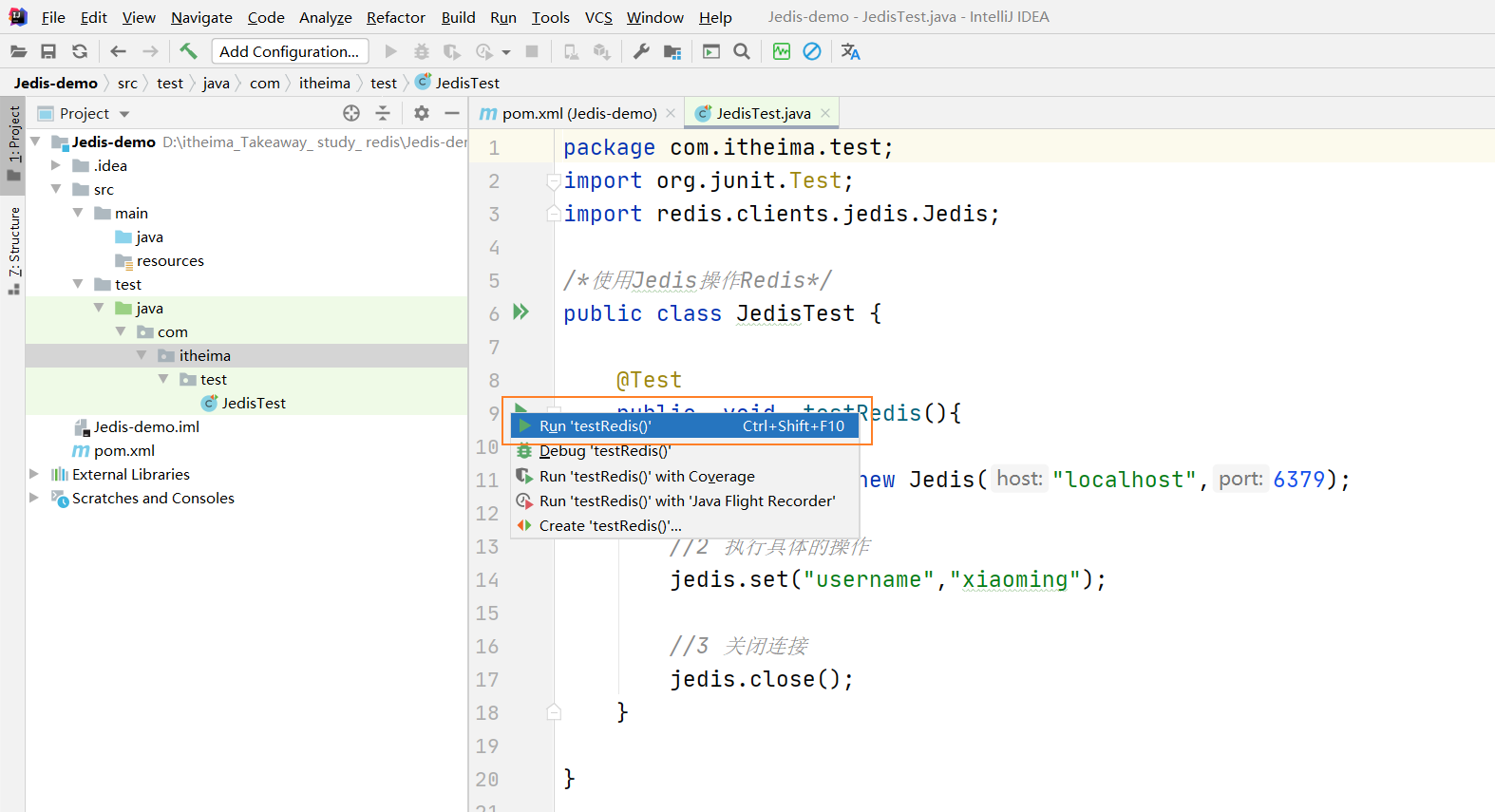Collapse the main folder node

point(78,213)
